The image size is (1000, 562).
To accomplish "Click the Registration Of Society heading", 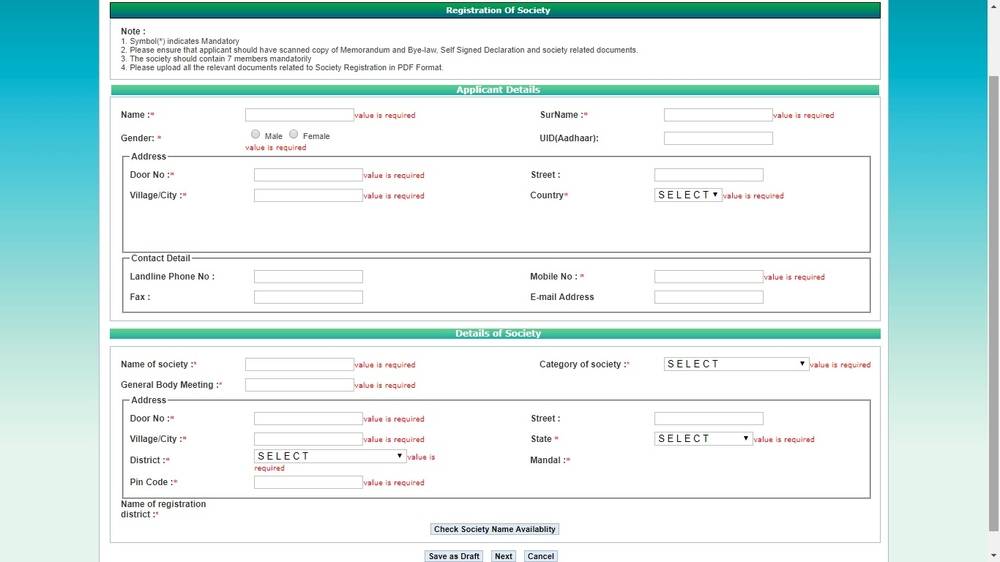I will pos(497,10).
